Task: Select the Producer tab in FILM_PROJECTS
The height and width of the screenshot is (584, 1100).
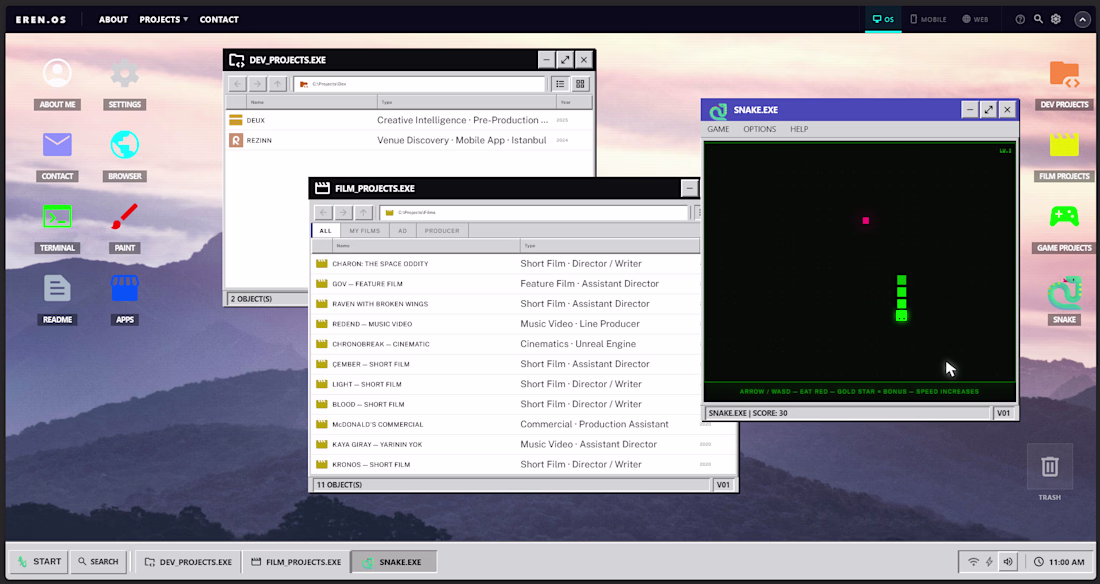Action: [x=442, y=231]
